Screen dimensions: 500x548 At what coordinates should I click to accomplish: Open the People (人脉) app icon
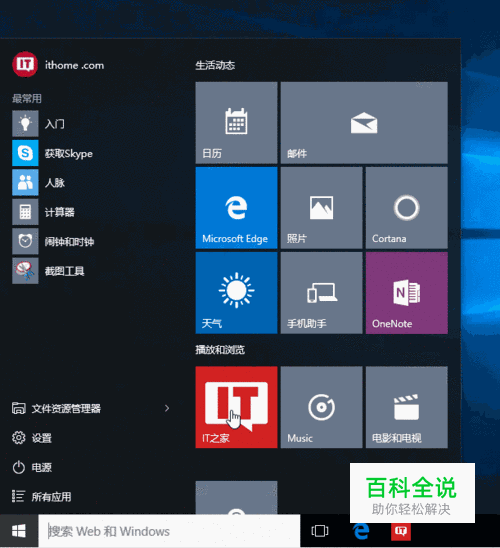tap(25, 182)
